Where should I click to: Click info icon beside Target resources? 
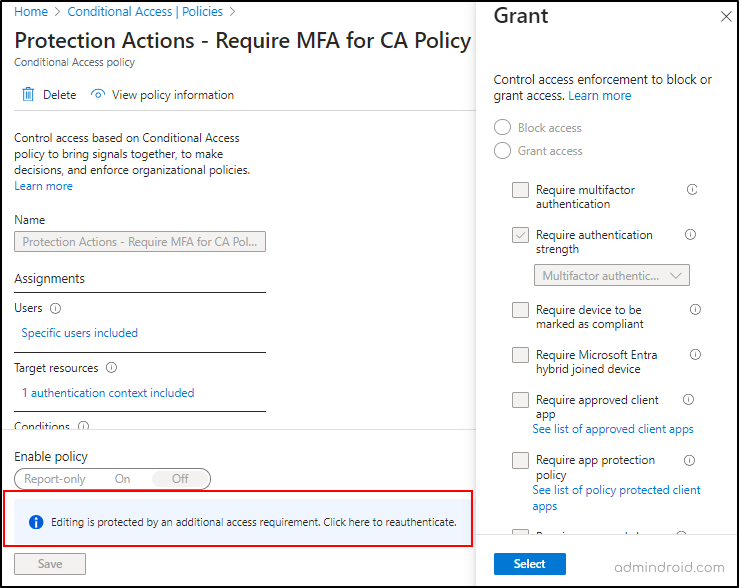point(111,368)
